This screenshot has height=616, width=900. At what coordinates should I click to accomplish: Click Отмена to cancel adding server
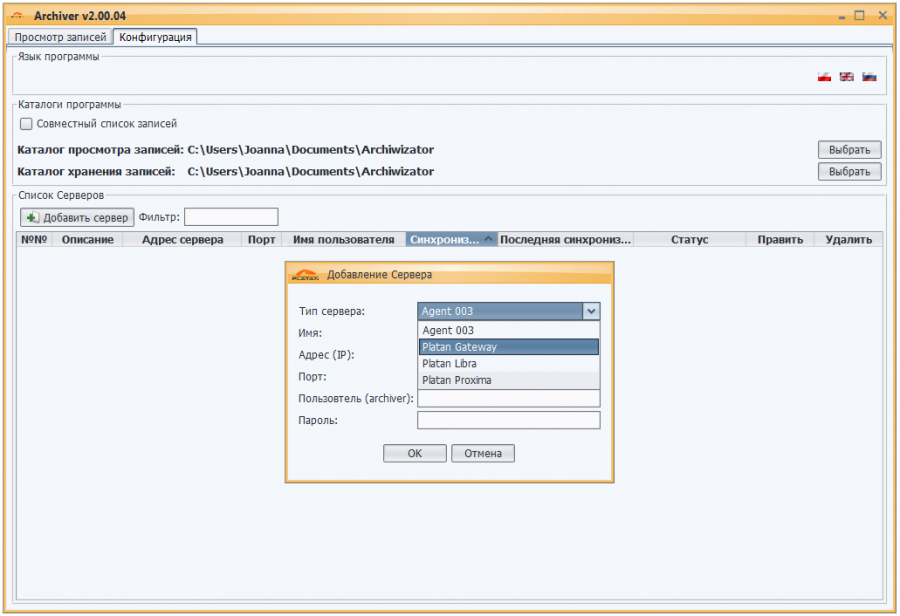click(483, 454)
